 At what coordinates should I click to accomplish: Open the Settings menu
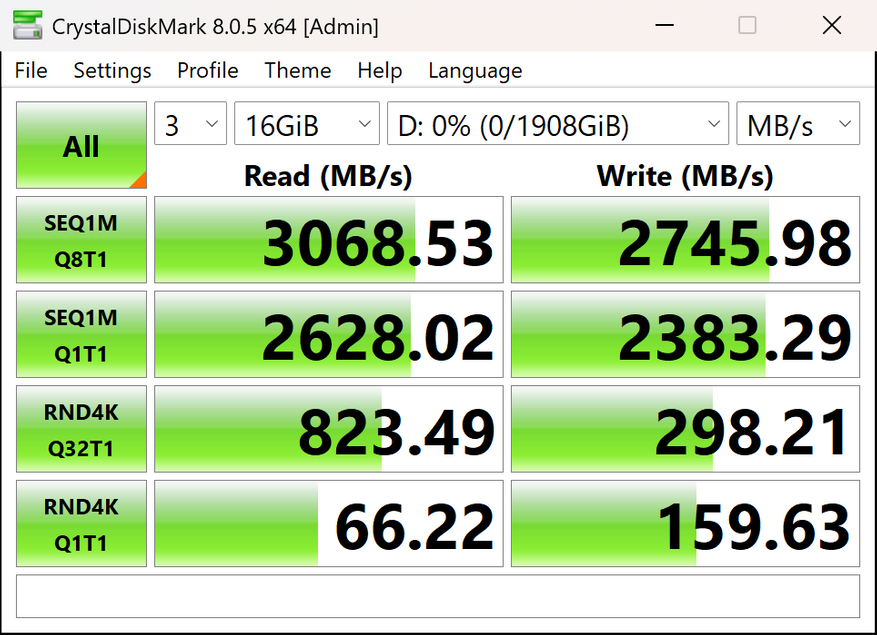(x=112, y=71)
